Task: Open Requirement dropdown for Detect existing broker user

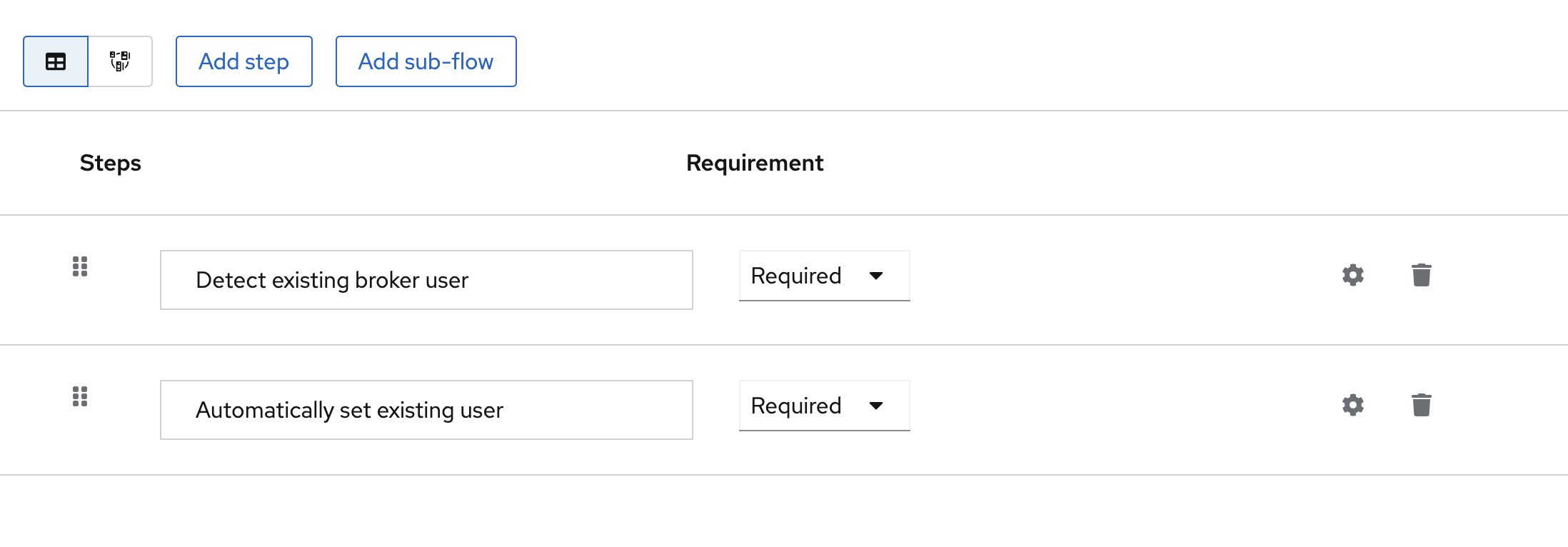Action: [x=825, y=276]
